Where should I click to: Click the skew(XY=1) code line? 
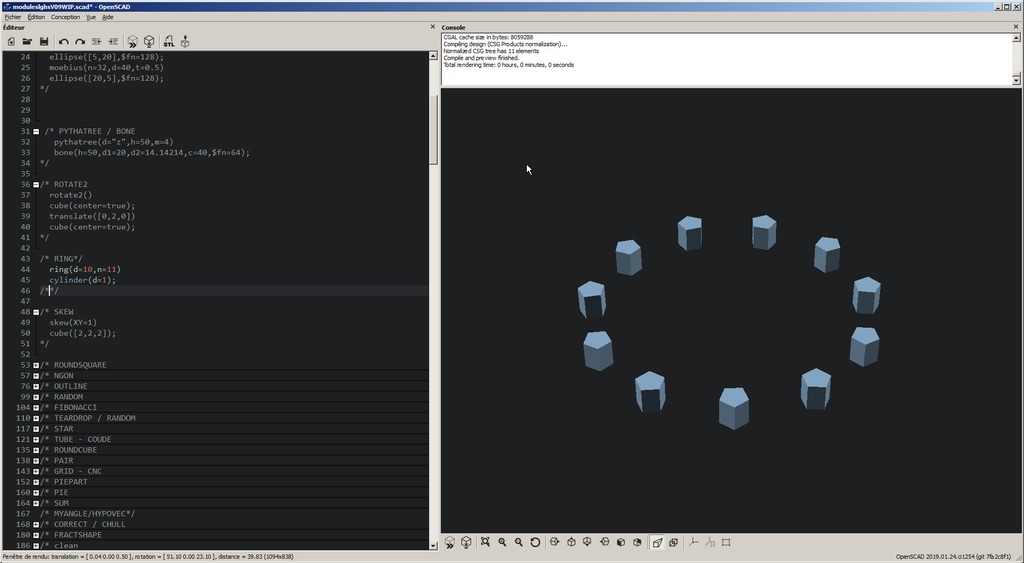point(72,323)
